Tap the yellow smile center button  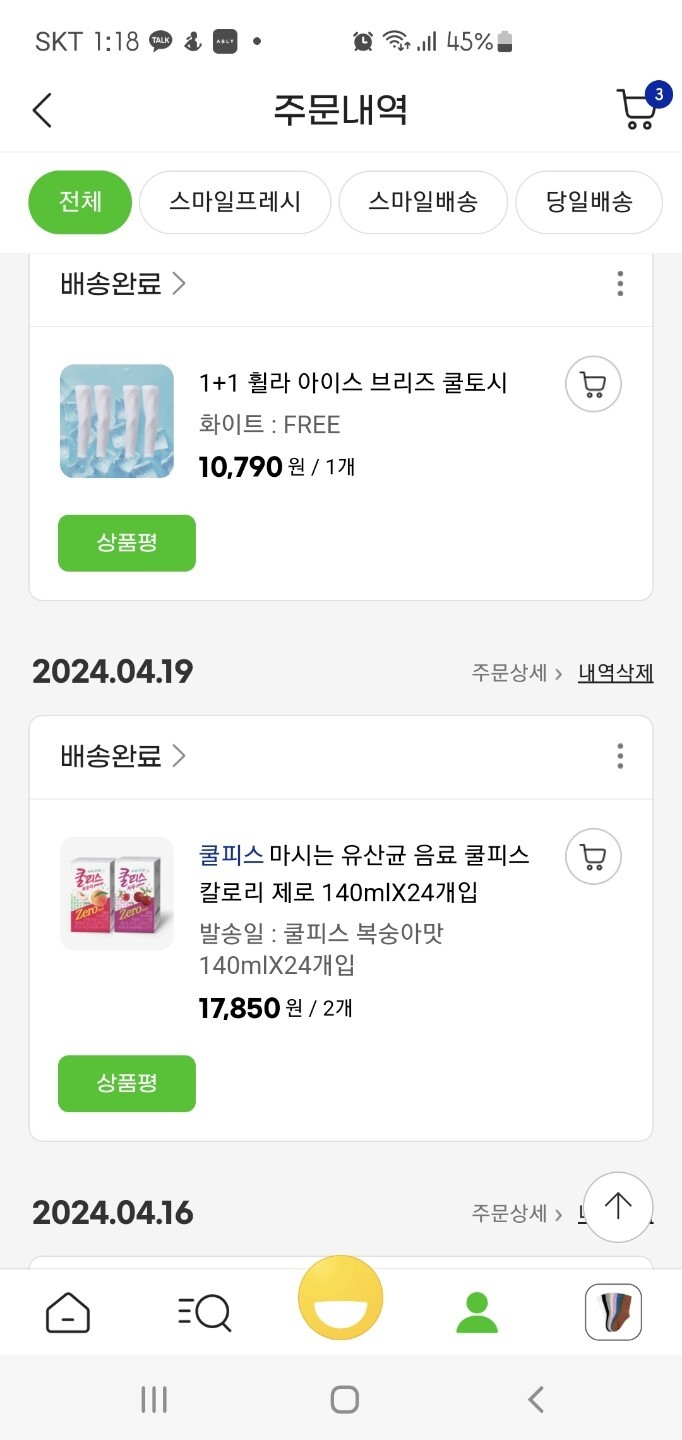[x=341, y=1298]
